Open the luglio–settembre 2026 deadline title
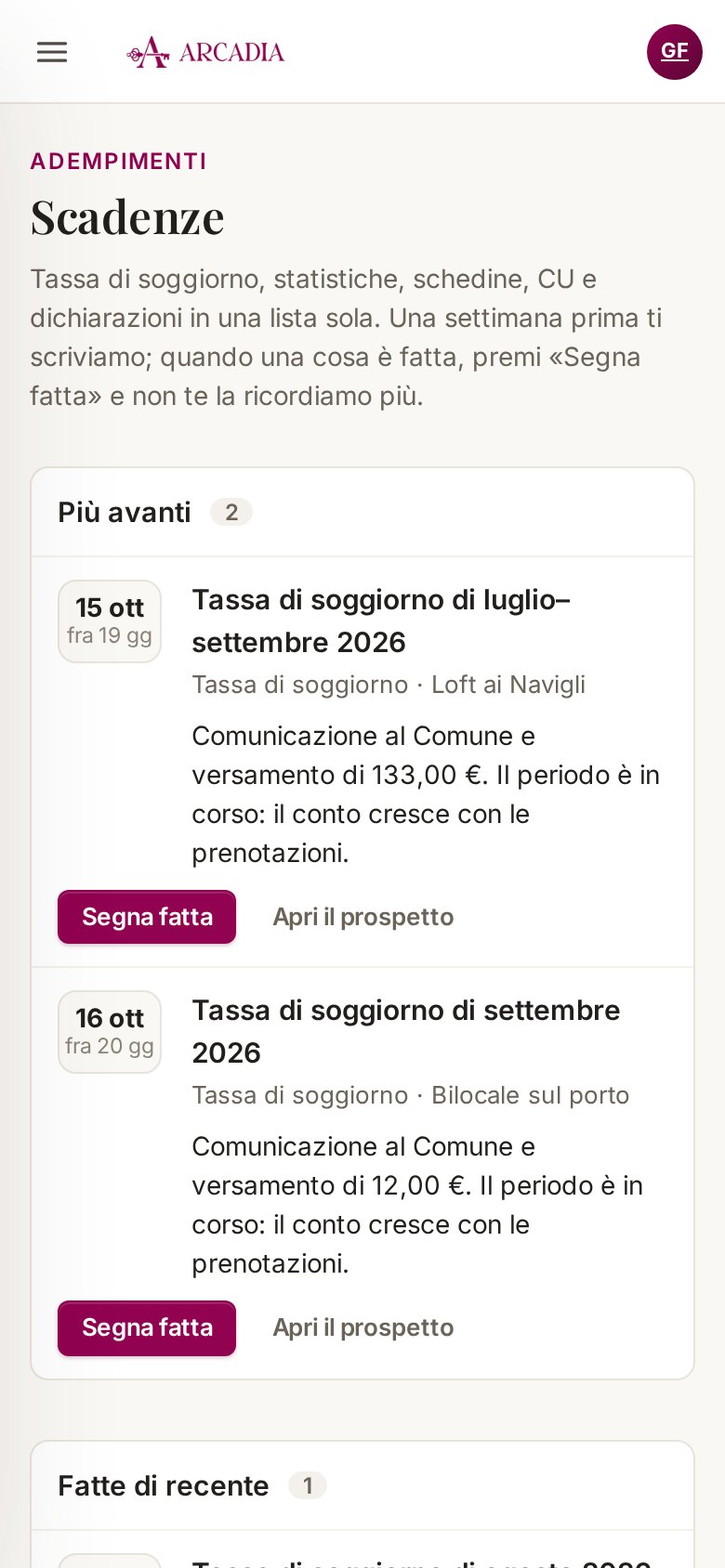This screenshot has width=725, height=1568. 381,621
